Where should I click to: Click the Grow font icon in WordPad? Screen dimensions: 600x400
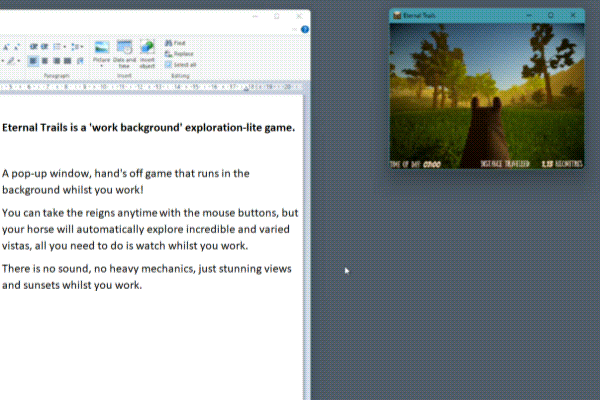[6, 47]
